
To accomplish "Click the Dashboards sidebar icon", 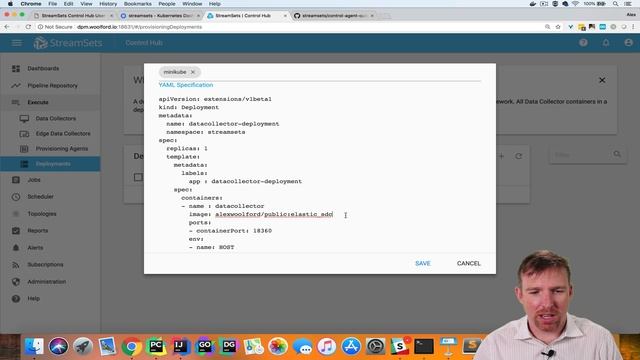I will (x=16, y=68).
